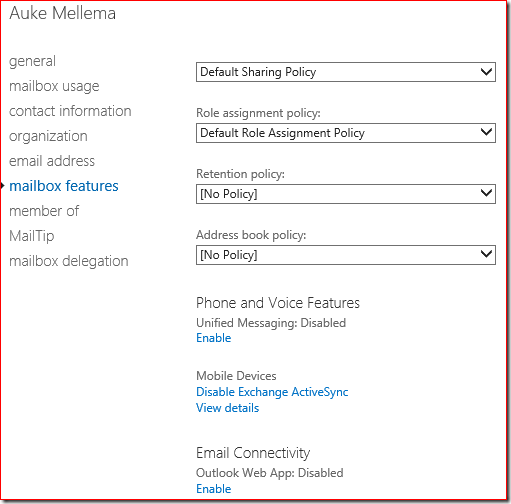
Task: Disable Exchange ActiveSync
Action: coord(272,392)
